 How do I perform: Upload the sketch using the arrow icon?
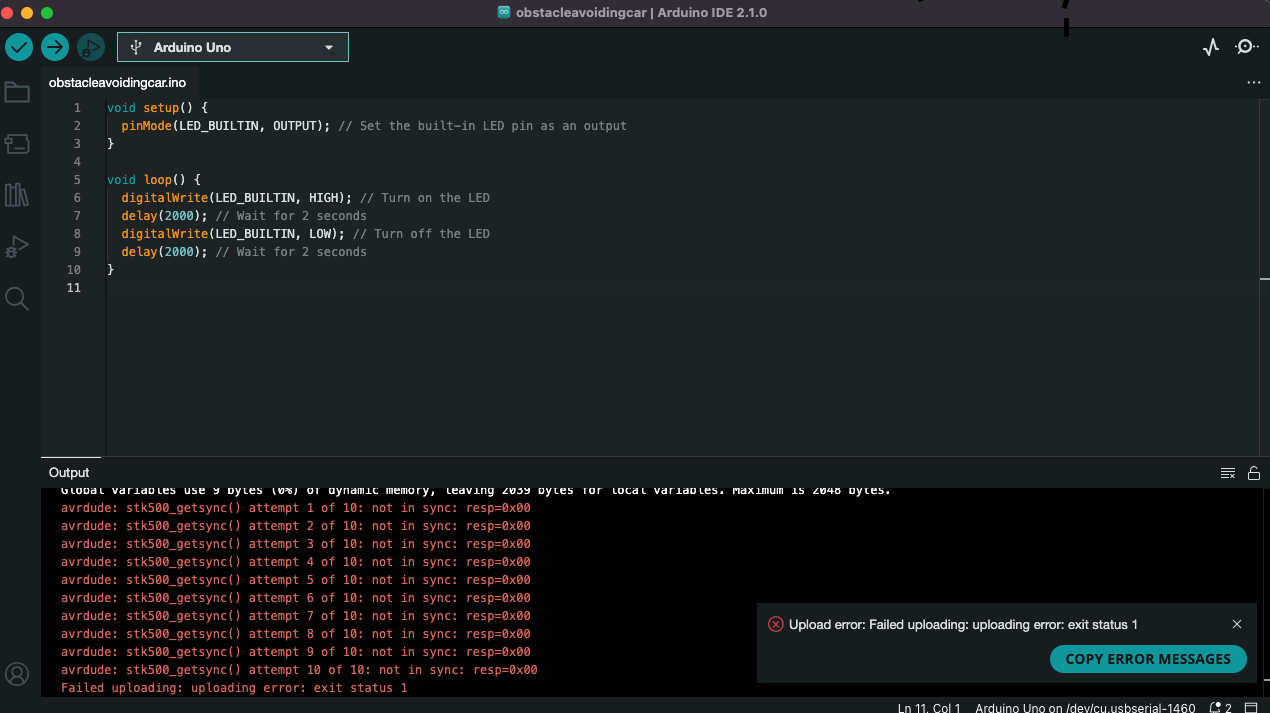coord(54,46)
